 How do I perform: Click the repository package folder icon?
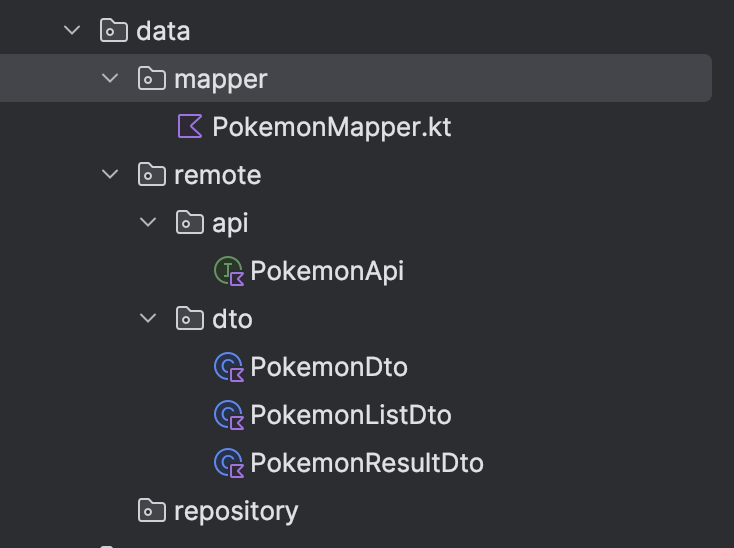point(152,511)
